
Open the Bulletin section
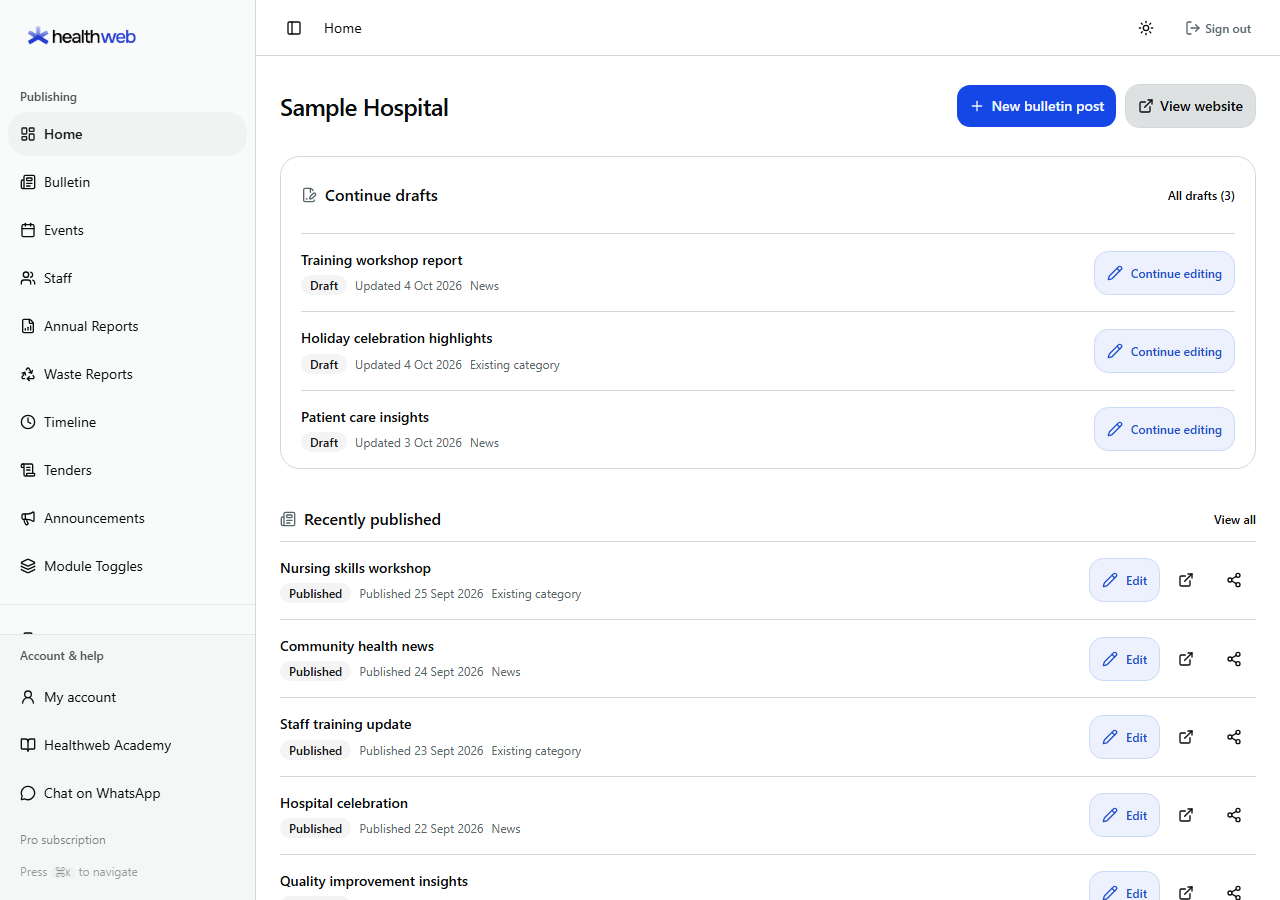127,182
